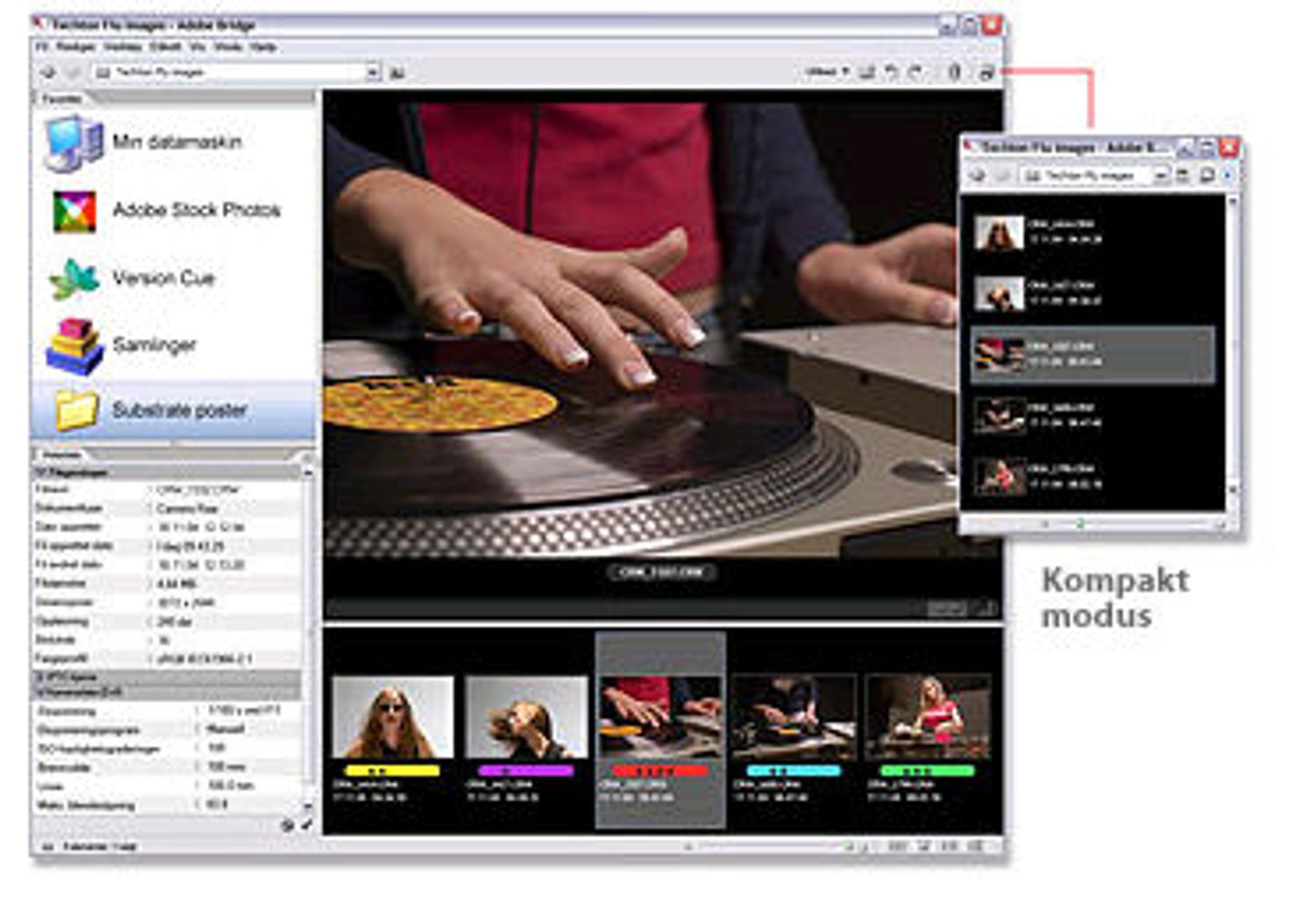Switch compact window to full mode
This screenshot has height=924, width=1296.
point(1207,175)
